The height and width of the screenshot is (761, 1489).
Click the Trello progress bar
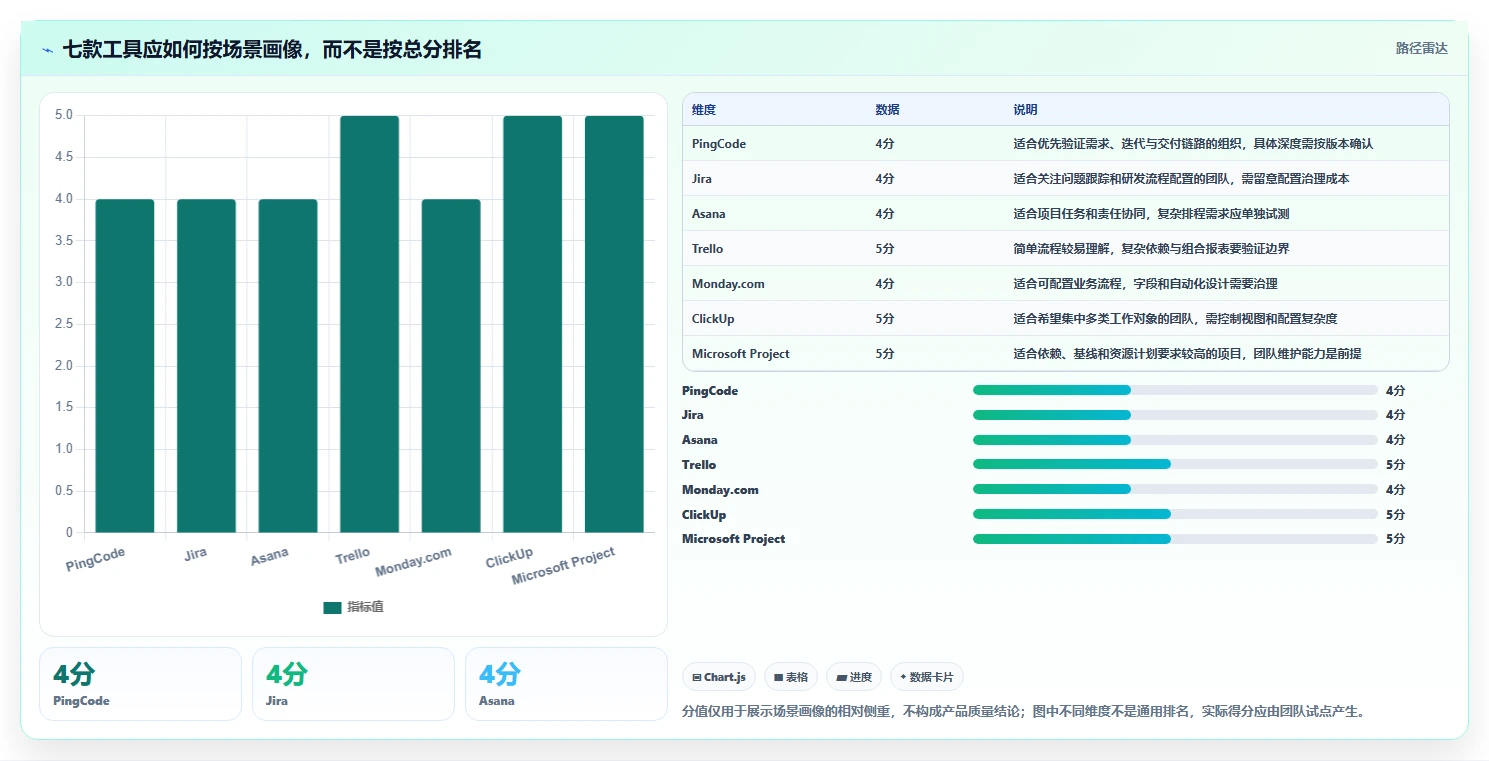[1175, 464]
